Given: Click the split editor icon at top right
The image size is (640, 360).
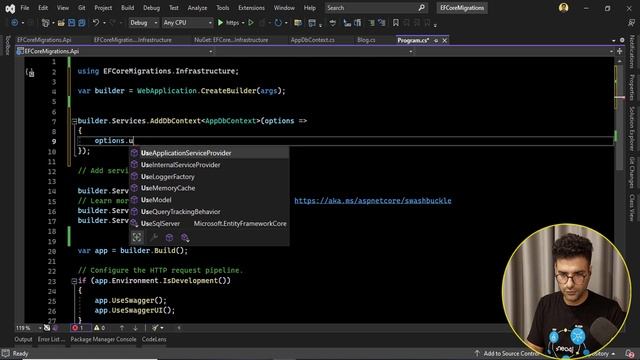Looking at the screenshot, I should [620, 51].
